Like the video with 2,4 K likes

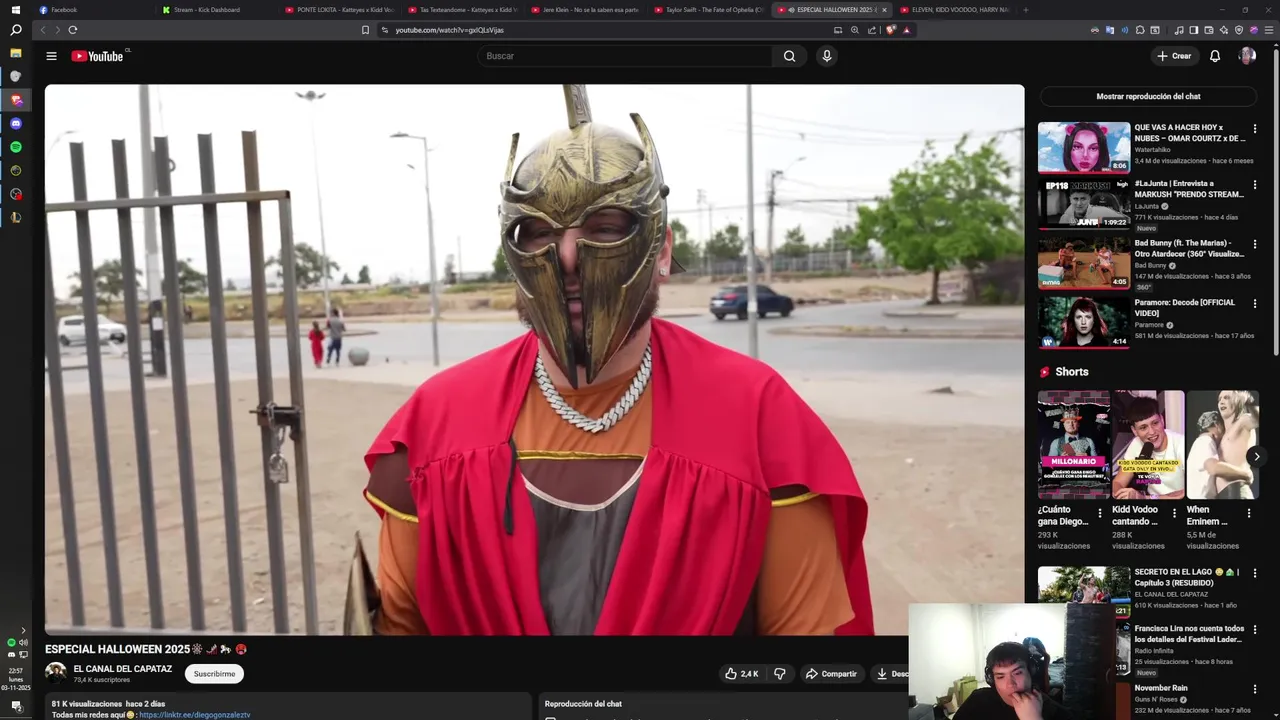pos(741,674)
